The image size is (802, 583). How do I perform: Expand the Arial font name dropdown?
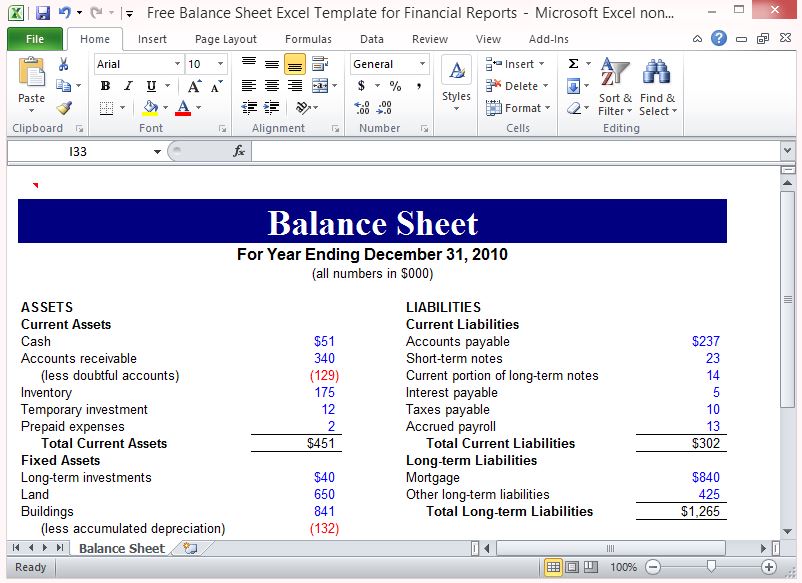(175, 64)
